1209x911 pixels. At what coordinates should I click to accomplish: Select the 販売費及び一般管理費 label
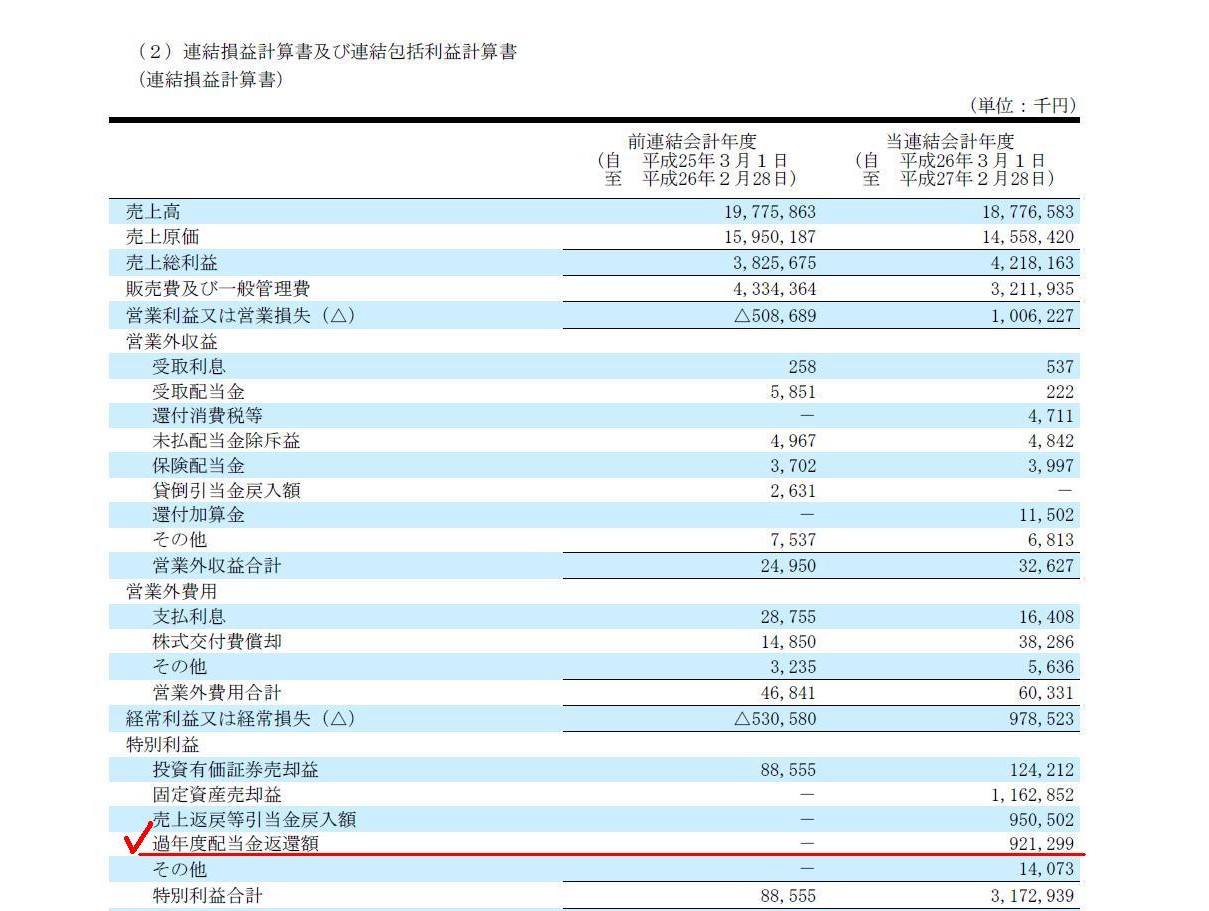218,289
